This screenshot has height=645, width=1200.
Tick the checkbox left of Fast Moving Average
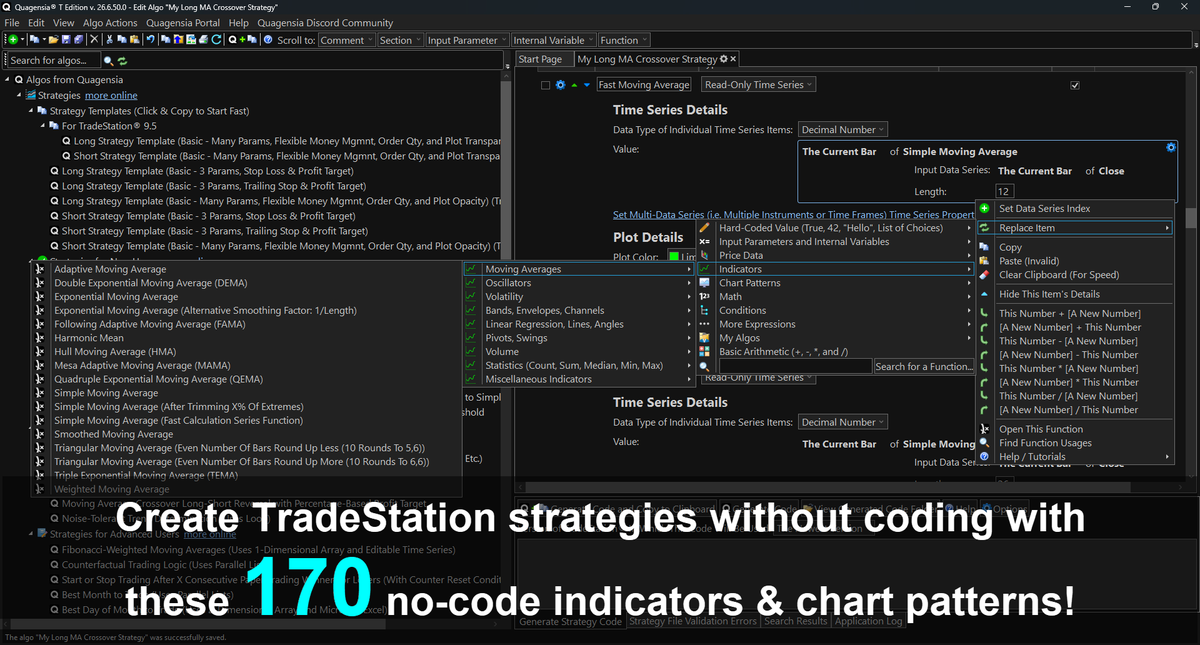point(545,85)
